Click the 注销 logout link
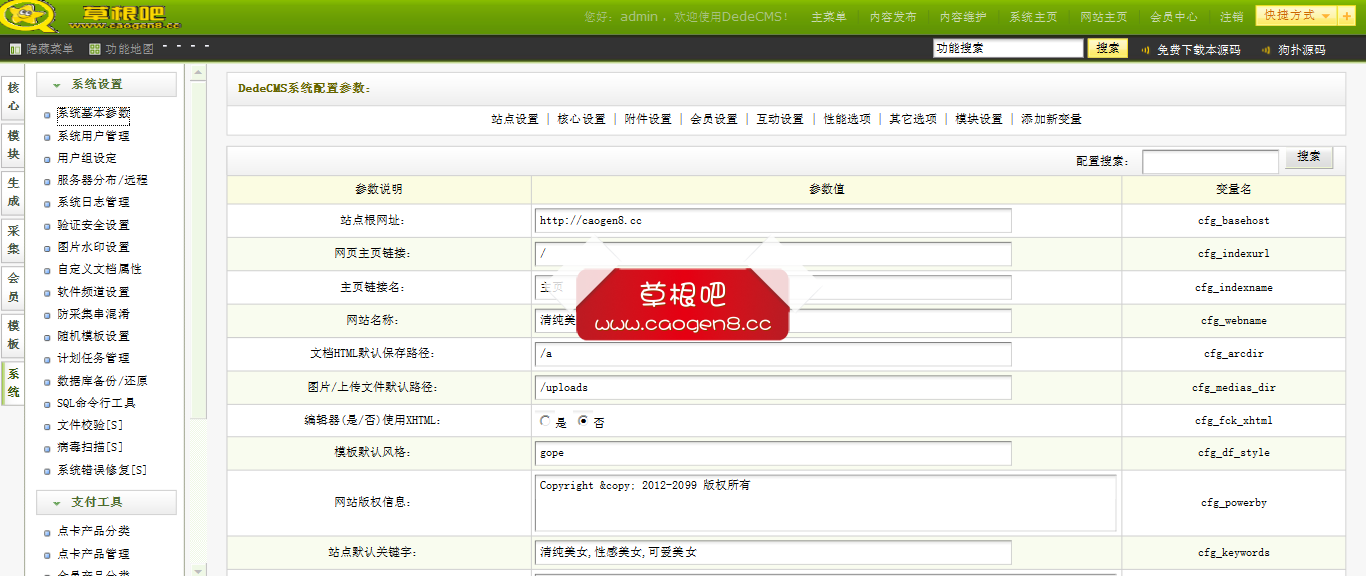 coord(1232,16)
